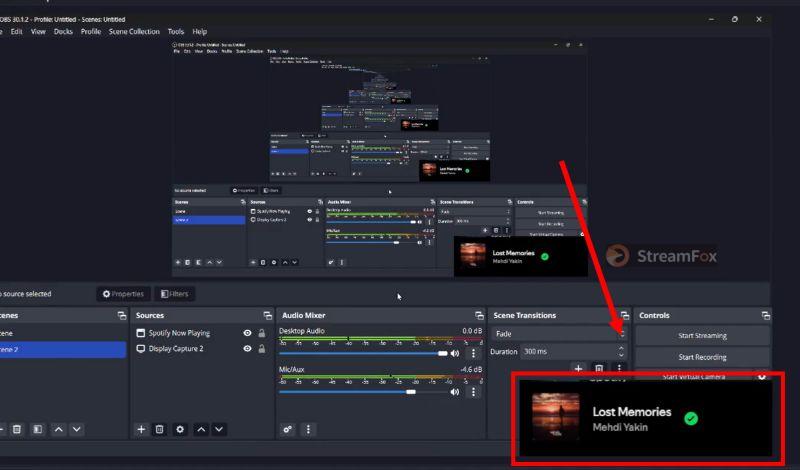Float the Scenes dock
Image resolution: width=800 pixels, height=470 pixels.
[121, 315]
